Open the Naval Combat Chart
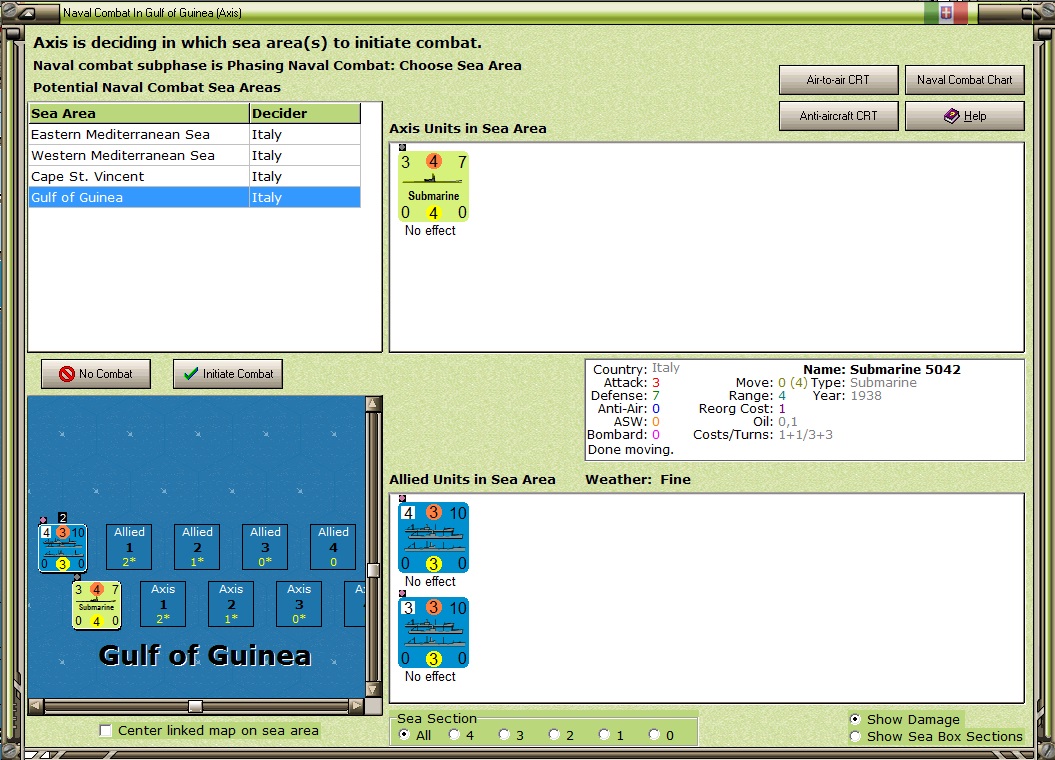The height and width of the screenshot is (760, 1055). click(x=964, y=80)
